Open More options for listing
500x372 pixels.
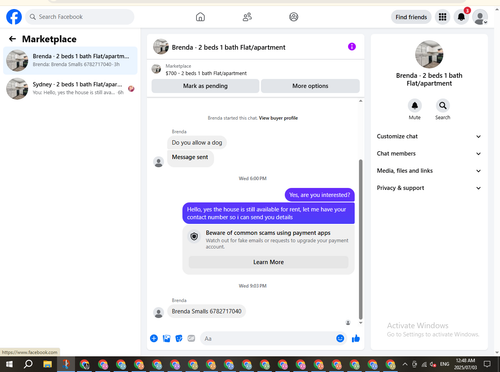click(x=310, y=86)
